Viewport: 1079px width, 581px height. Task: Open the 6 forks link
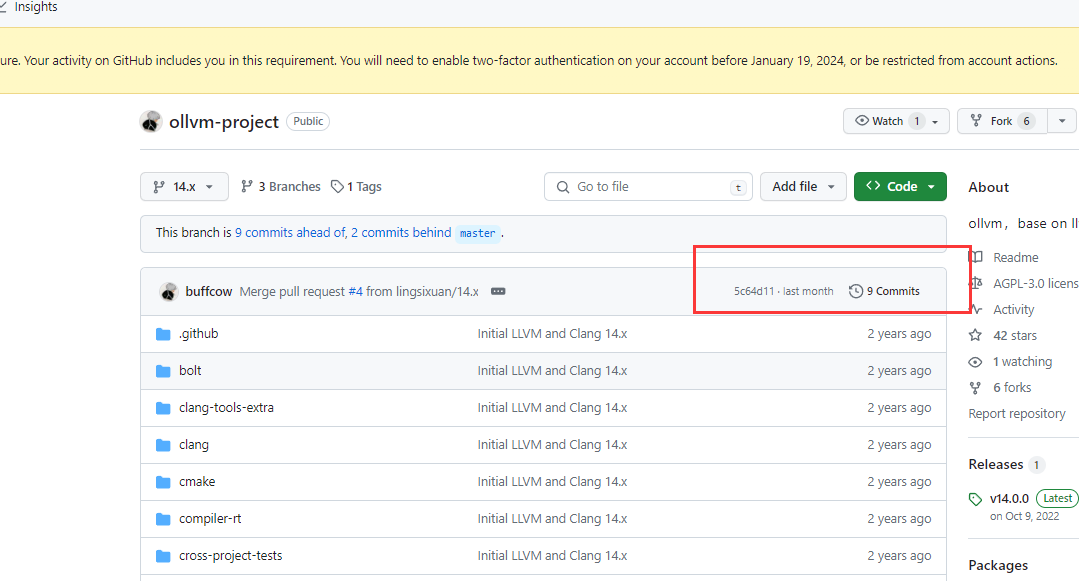pos(1012,388)
